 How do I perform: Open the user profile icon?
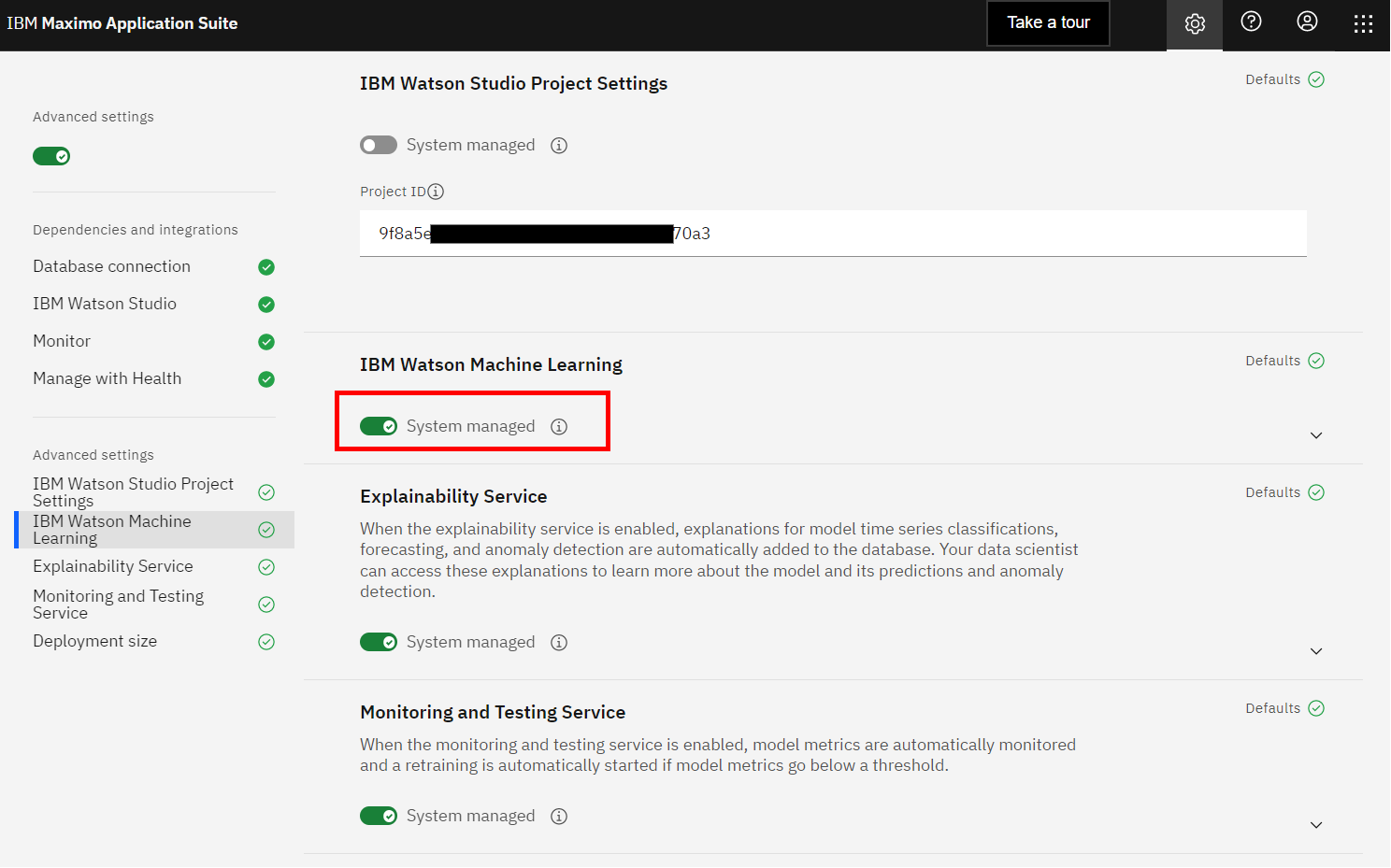pyautogui.click(x=1307, y=21)
